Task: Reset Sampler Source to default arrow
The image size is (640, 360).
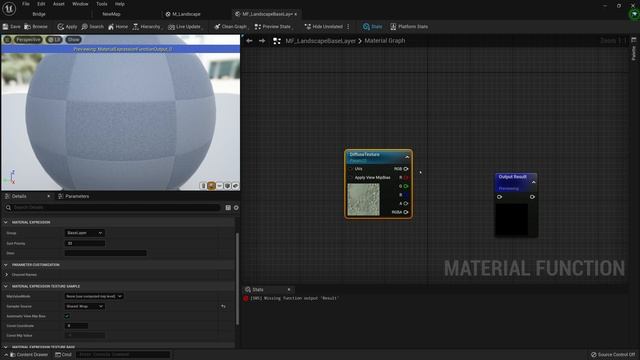Action: (x=223, y=306)
